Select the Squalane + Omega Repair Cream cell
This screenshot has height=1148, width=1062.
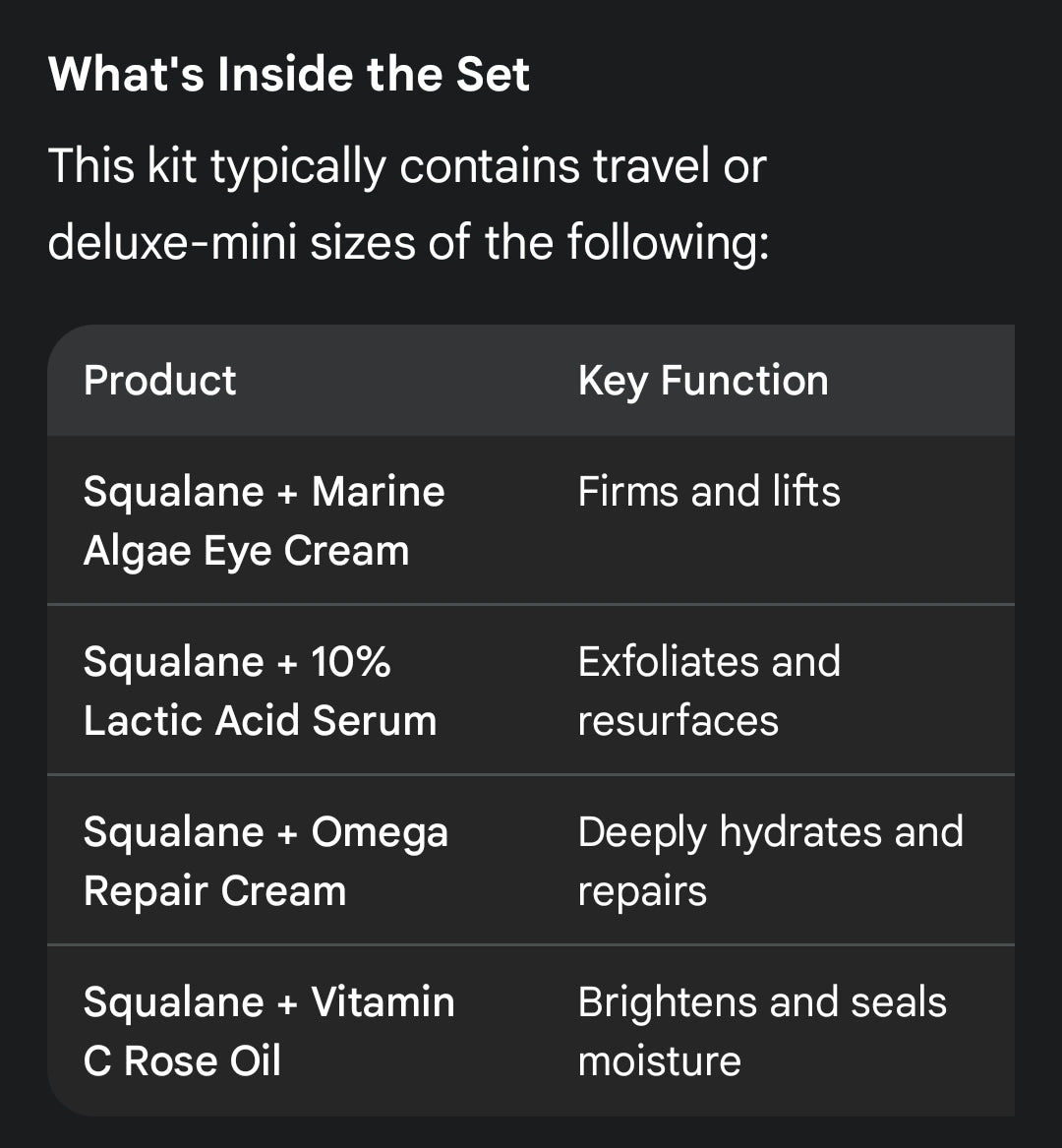tap(265, 861)
